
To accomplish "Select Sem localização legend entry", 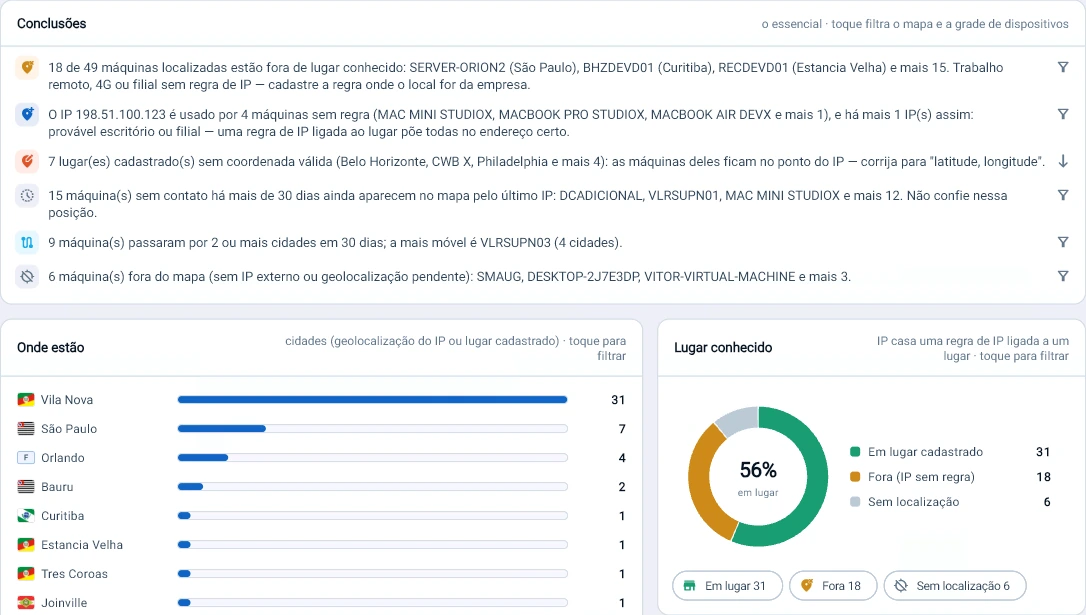I will click(x=950, y=502).
